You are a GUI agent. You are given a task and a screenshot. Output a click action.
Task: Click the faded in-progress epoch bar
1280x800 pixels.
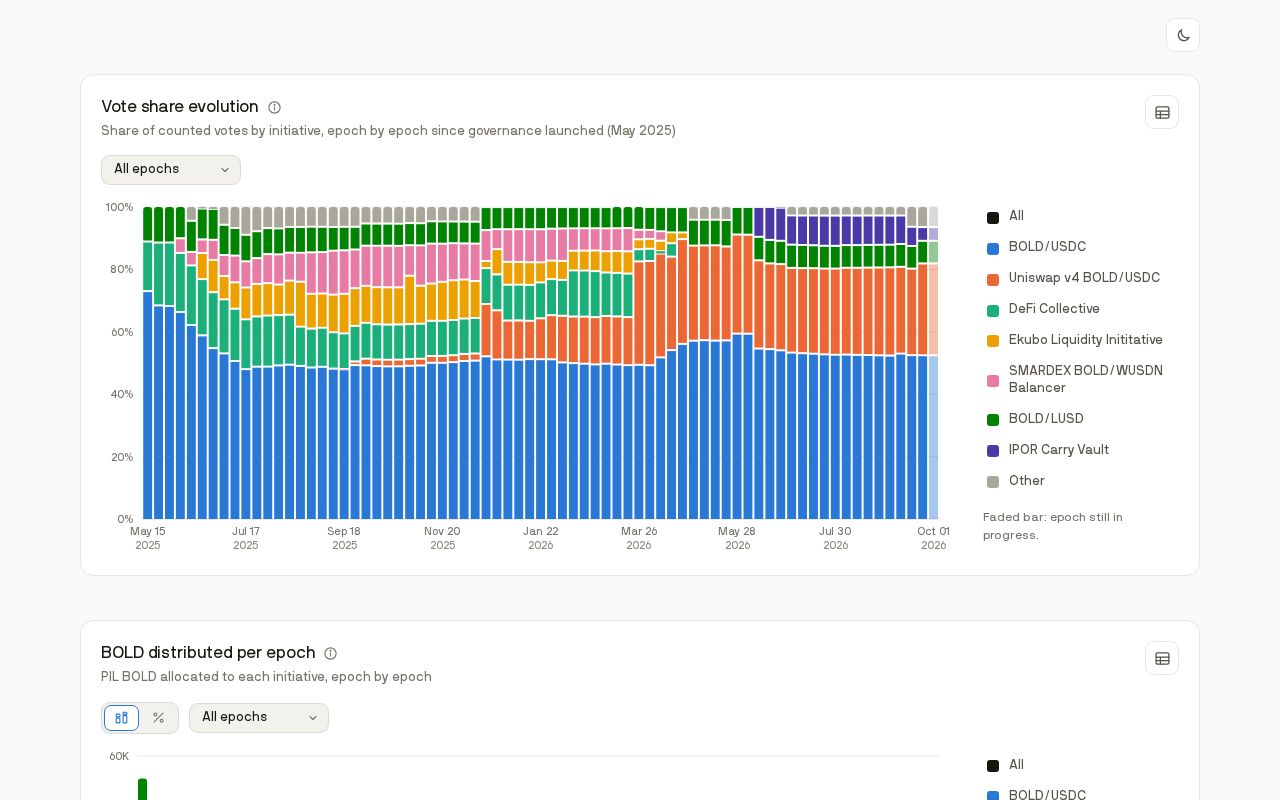pyautogui.click(x=933, y=363)
